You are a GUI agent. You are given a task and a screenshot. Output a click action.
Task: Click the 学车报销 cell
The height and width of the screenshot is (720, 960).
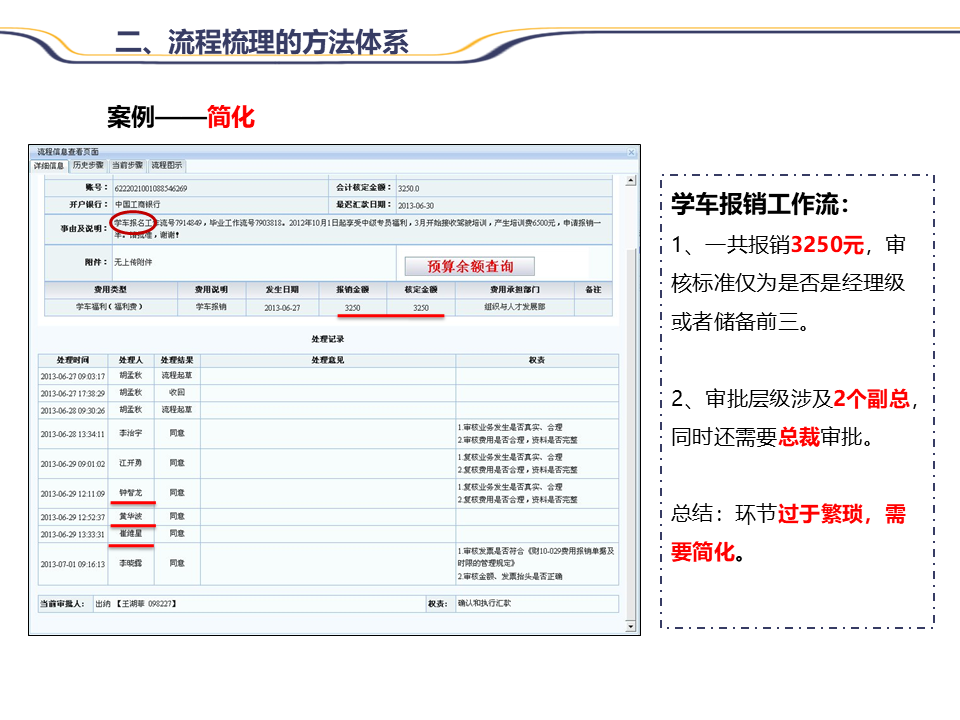pyautogui.click(x=211, y=307)
